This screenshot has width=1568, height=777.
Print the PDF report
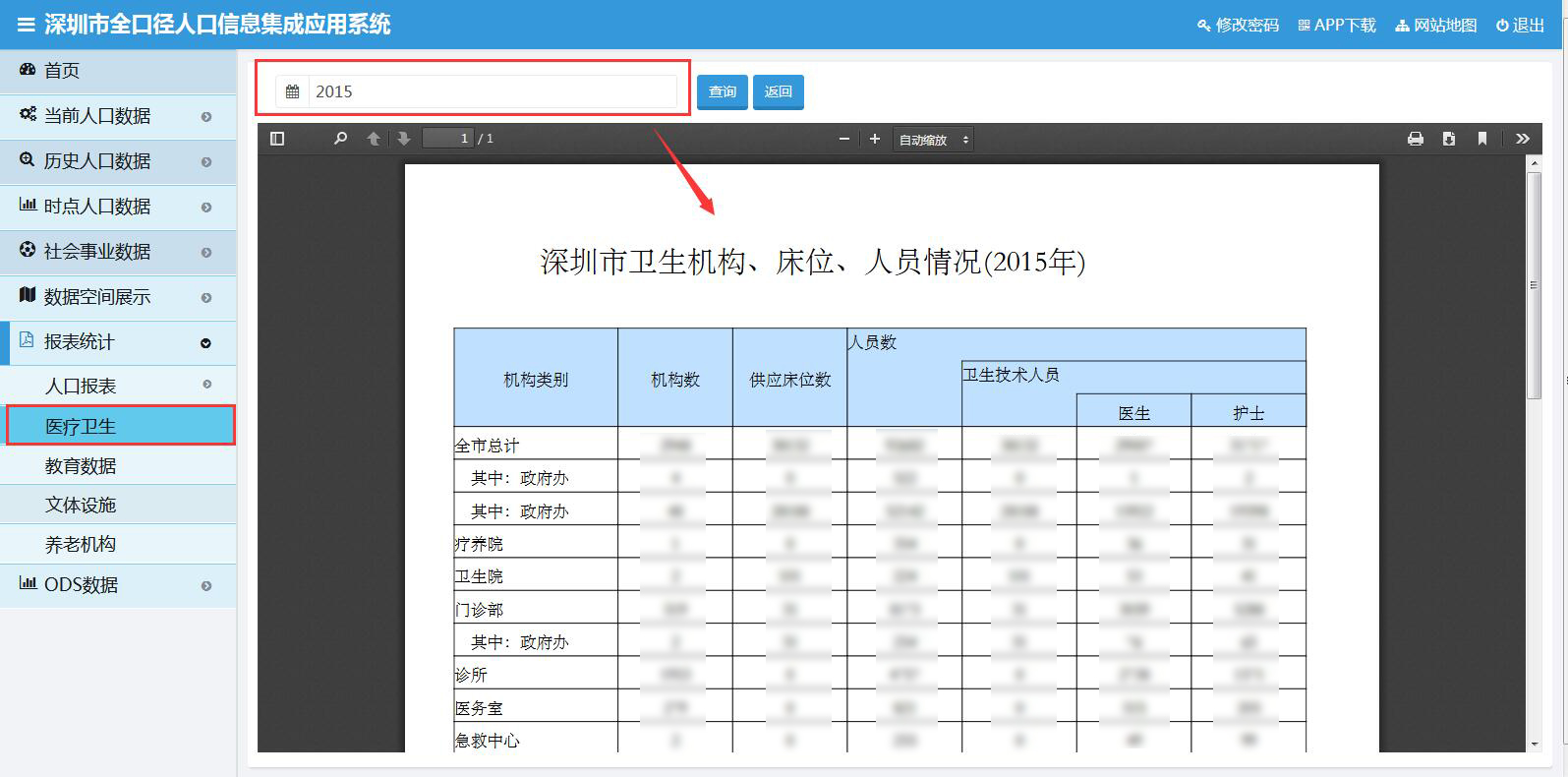[1416, 139]
